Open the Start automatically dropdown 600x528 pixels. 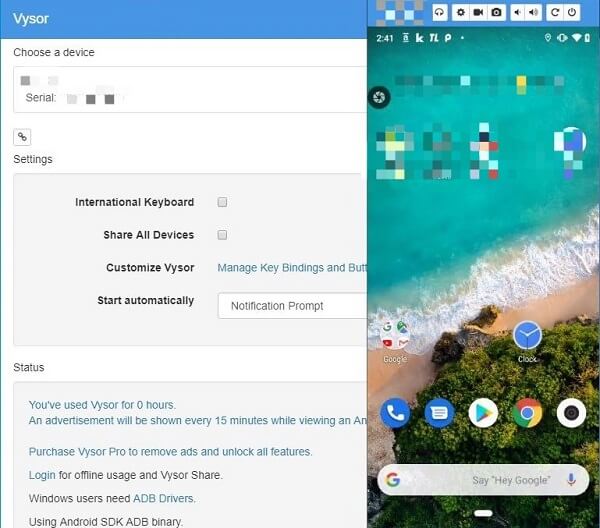click(x=292, y=306)
